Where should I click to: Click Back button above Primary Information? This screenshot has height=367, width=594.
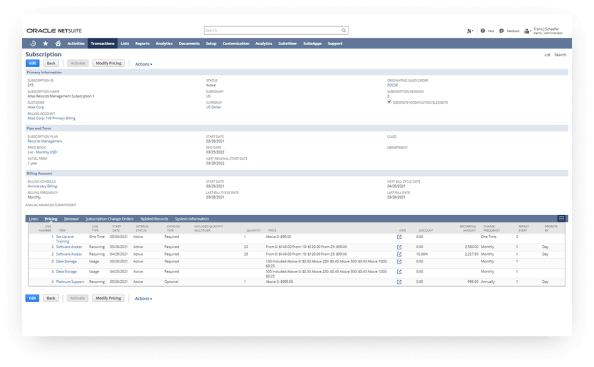click(51, 63)
